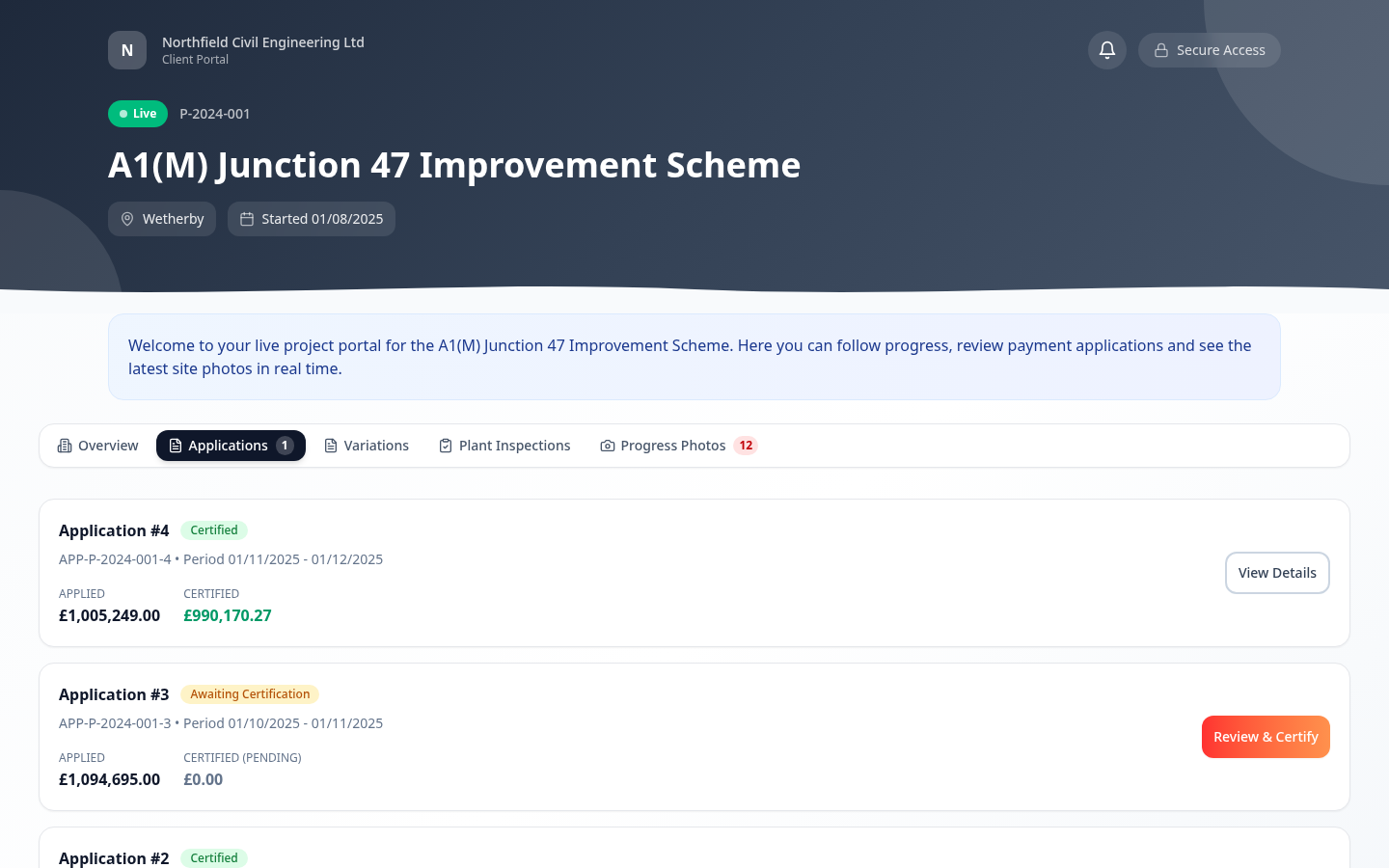Go to the Plant Inspections tab
Screen dimensions: 1389x868
click(x=504, y=446)
